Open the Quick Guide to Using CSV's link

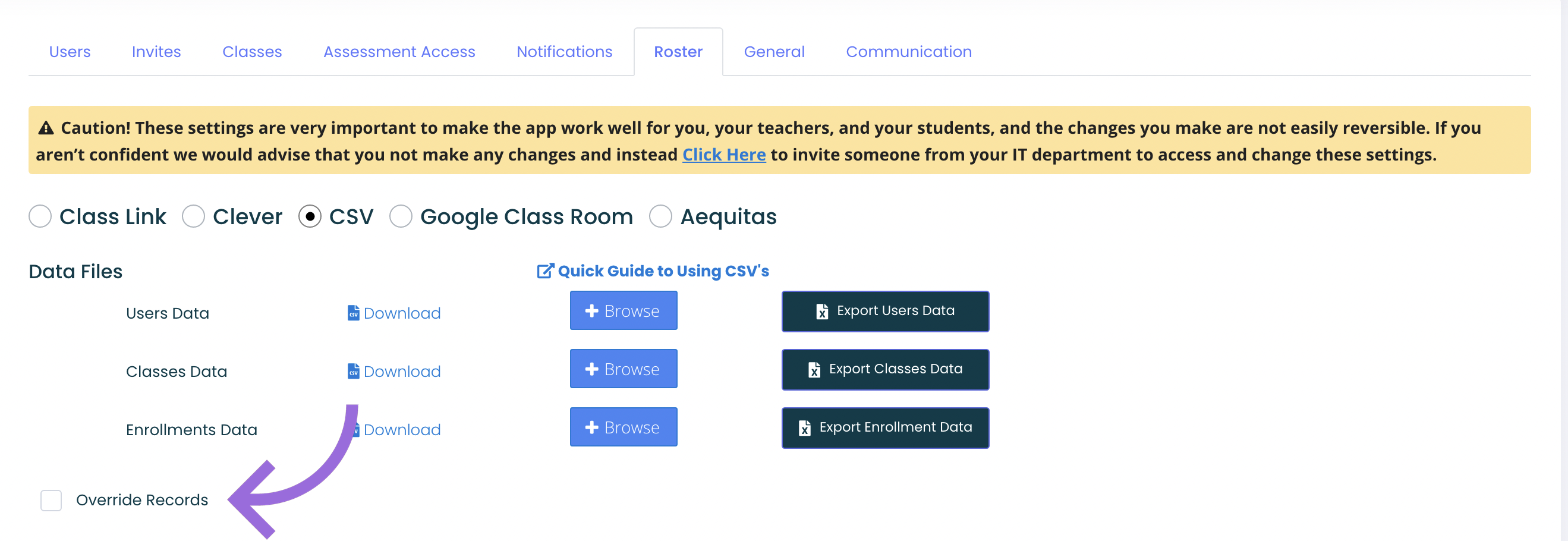[x=663, y=271]
